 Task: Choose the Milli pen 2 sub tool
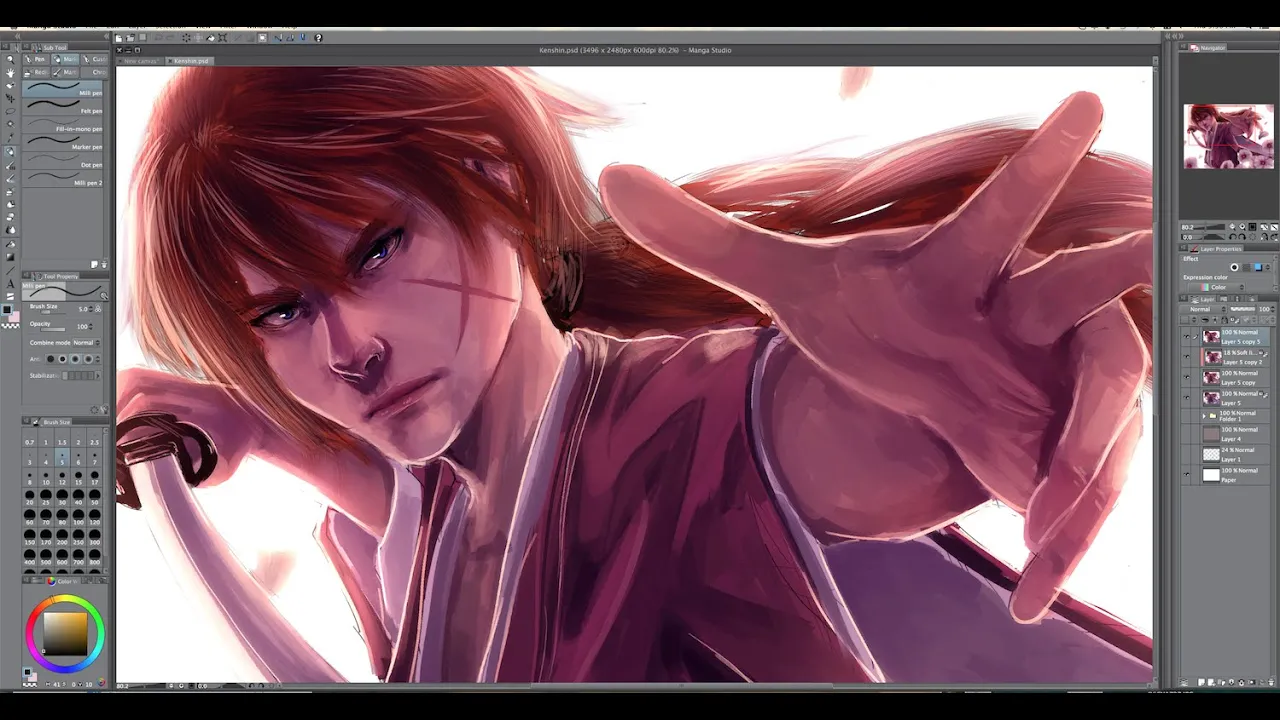click(63, 178)
